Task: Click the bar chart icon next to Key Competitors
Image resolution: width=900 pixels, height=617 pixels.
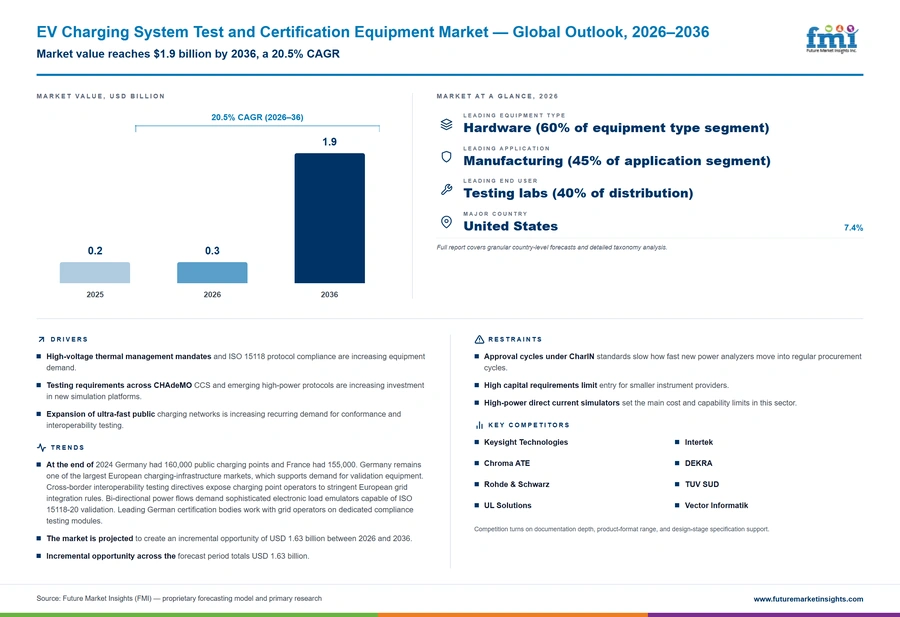Action: 479,425
